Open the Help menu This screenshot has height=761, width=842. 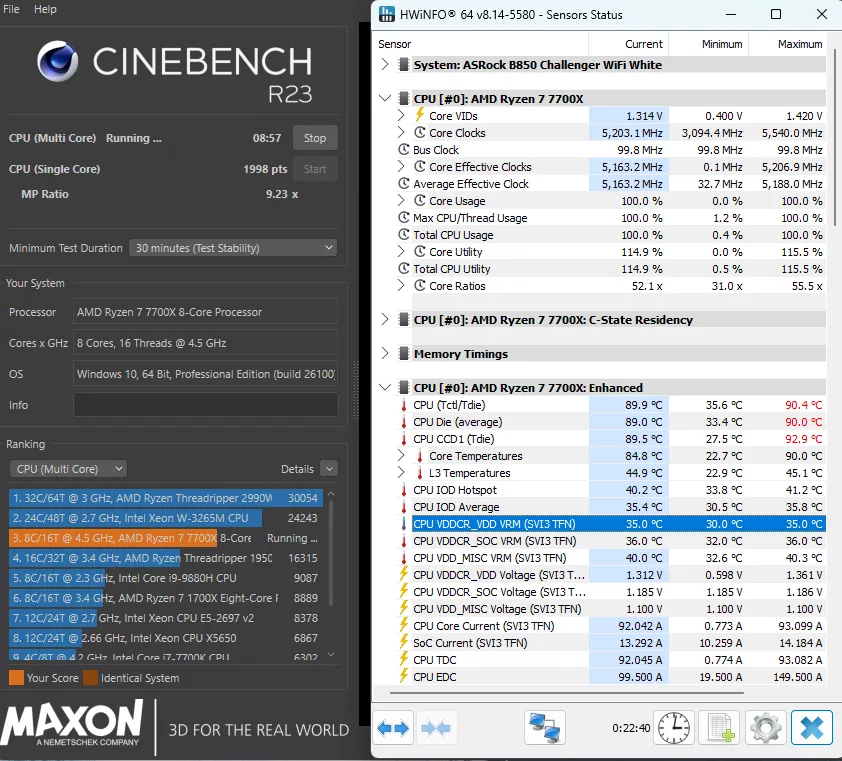(45, 9)
